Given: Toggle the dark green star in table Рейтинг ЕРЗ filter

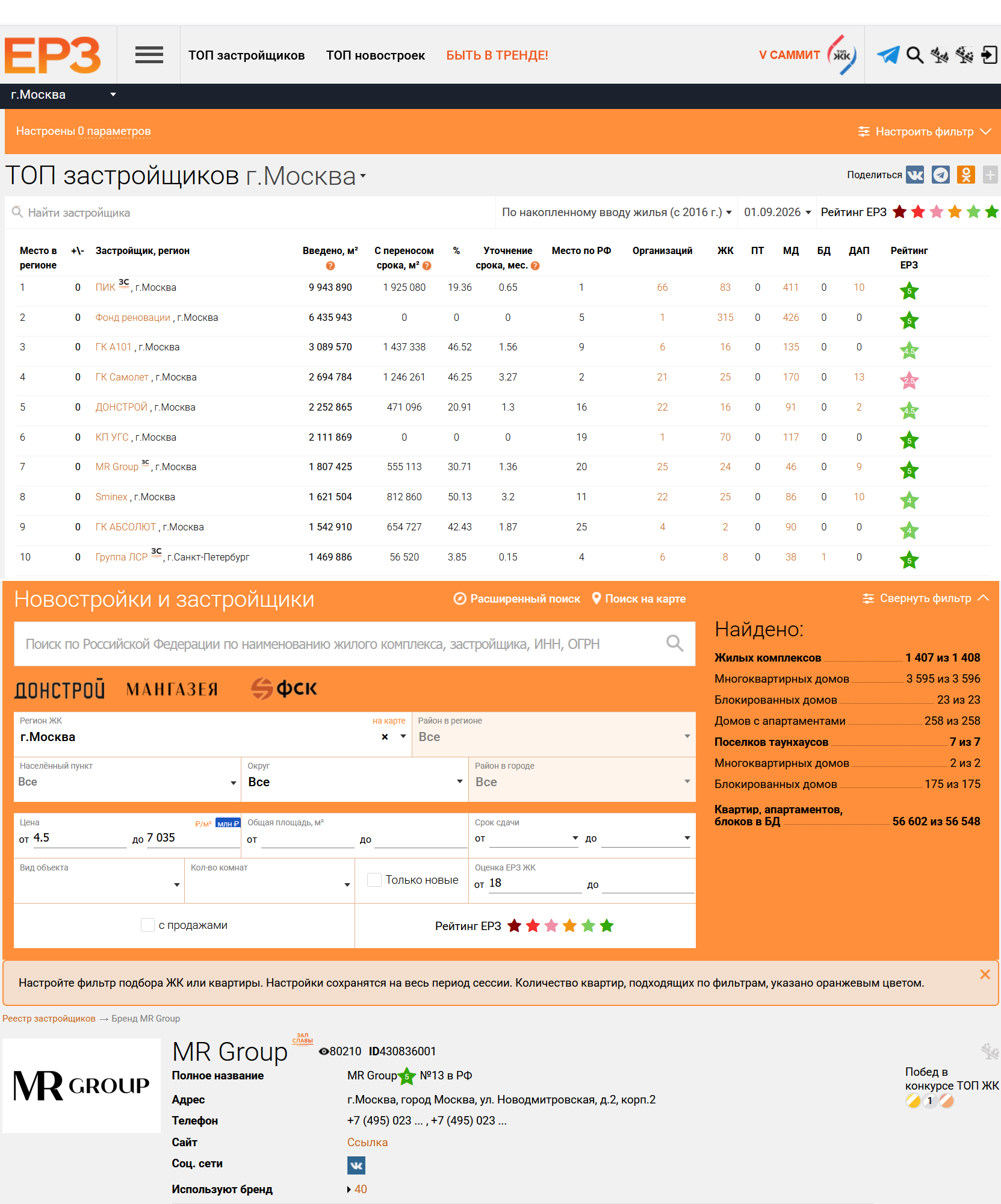Looking at the screenshot, I should point(992,212).
